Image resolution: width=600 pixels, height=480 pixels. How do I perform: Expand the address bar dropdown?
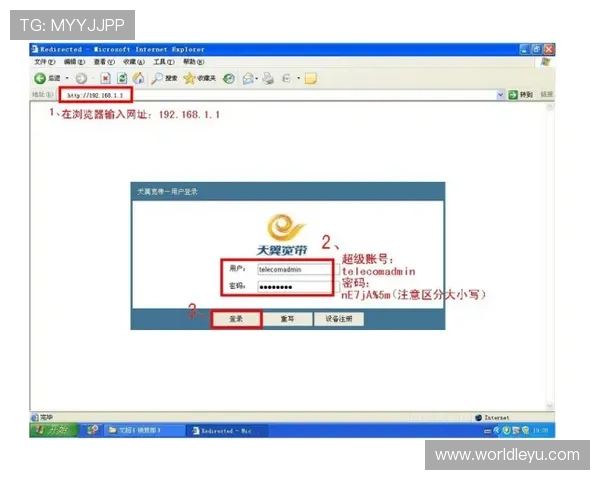[x=500, y=95]
